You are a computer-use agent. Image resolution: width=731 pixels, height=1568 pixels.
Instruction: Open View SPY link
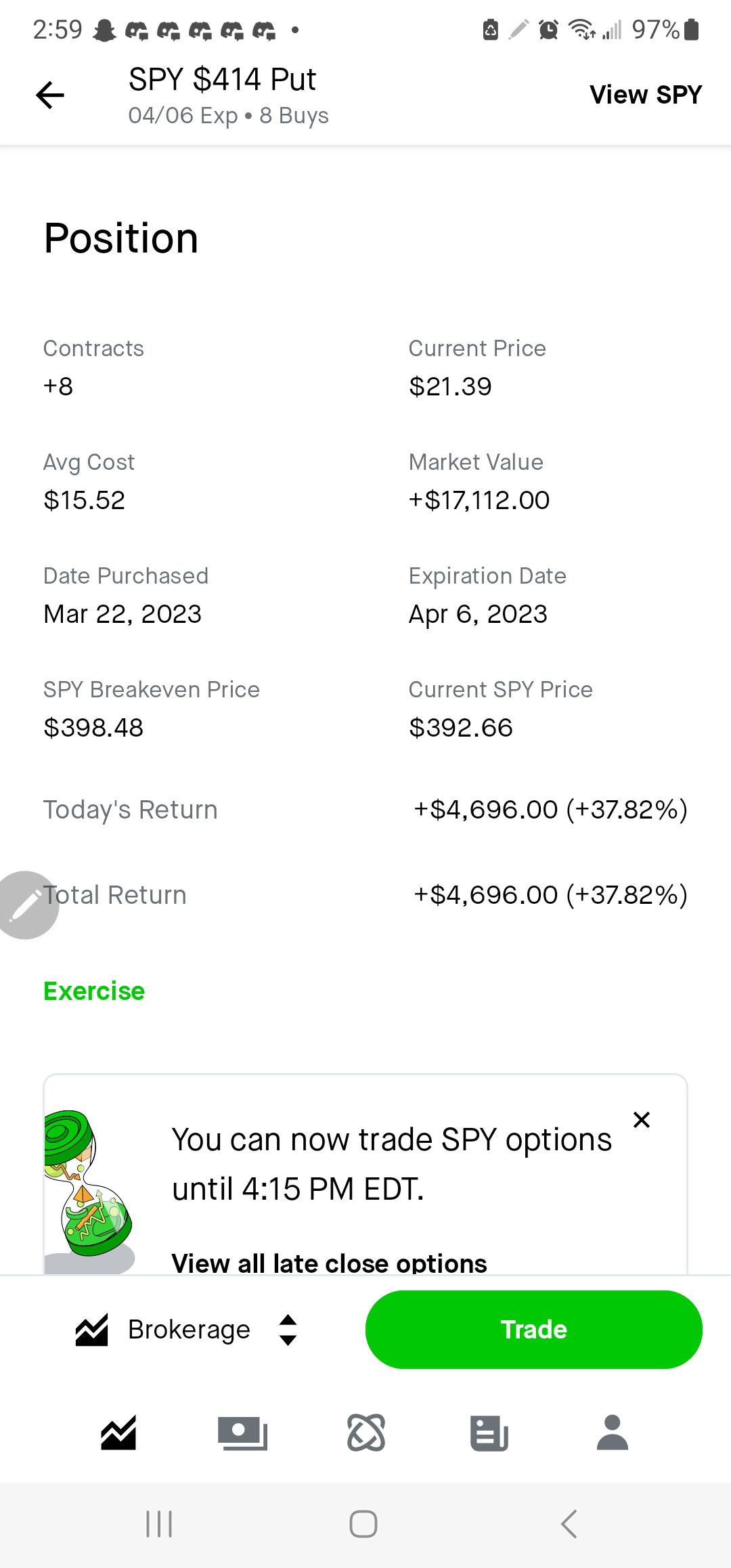click(x=646, y=95)
